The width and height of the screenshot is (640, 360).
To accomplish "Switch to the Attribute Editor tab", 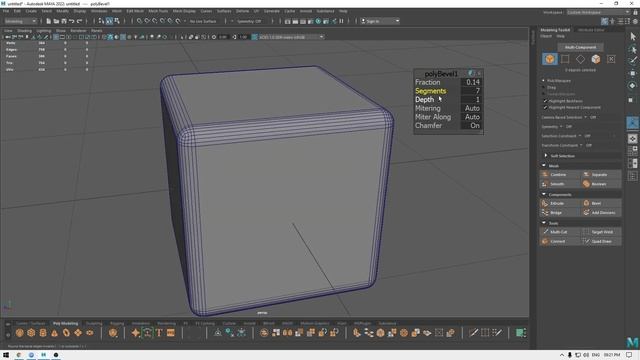I will coord(591,30).
